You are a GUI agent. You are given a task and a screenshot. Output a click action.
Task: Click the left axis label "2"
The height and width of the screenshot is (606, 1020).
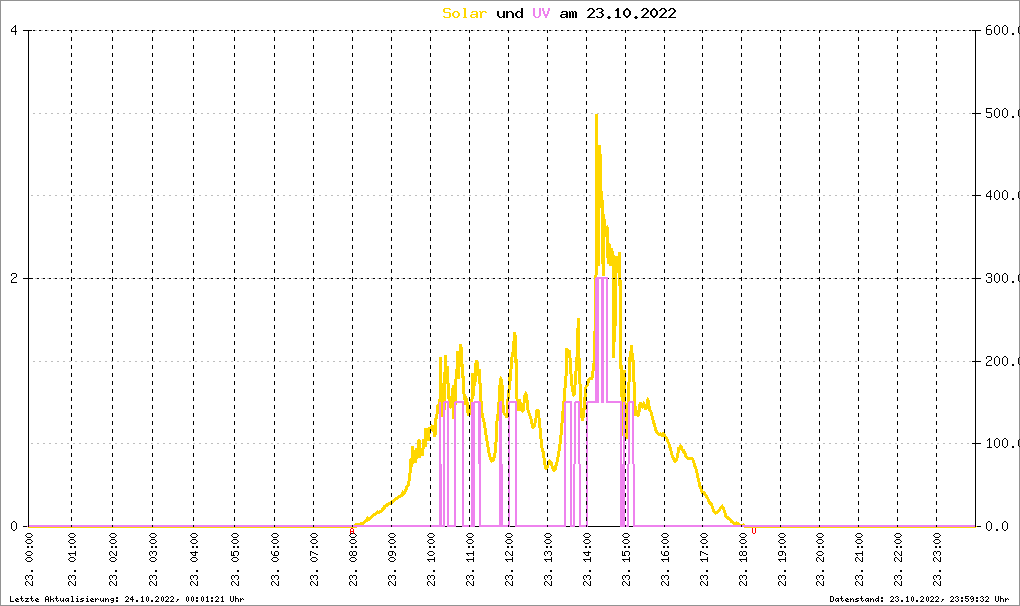point(14,278)
